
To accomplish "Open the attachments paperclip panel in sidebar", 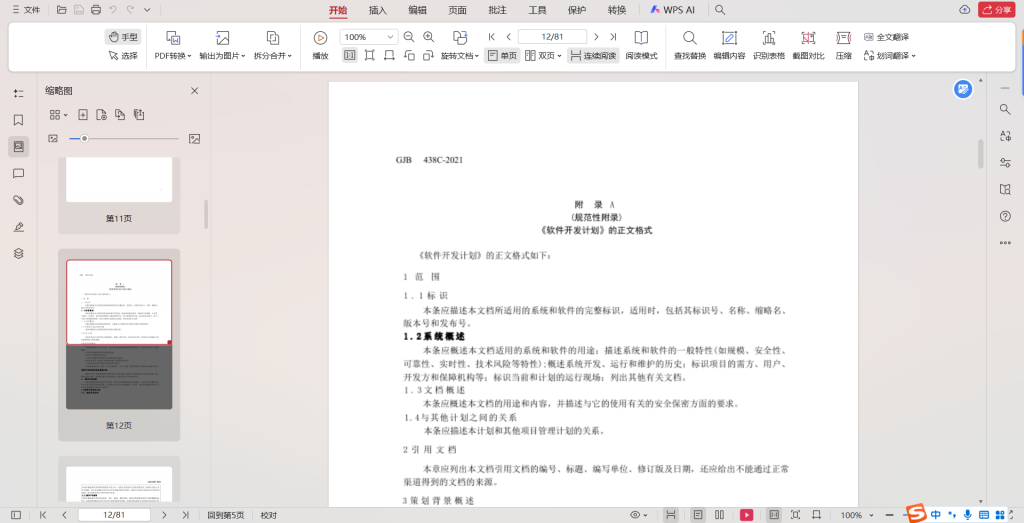I will point(18,200).
